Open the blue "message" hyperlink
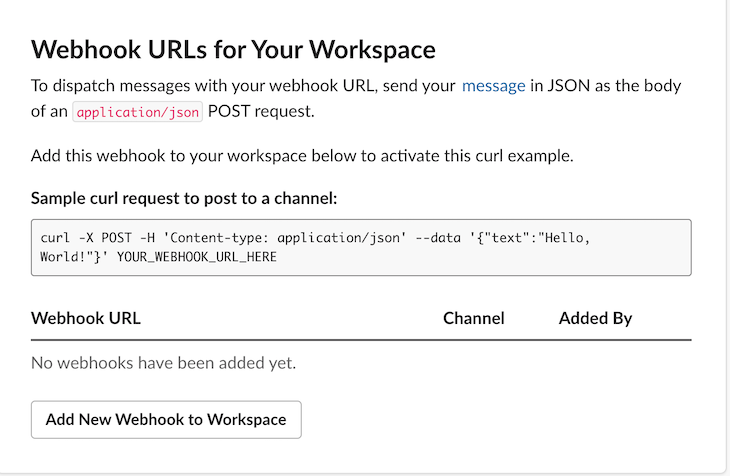 (493, 86)
